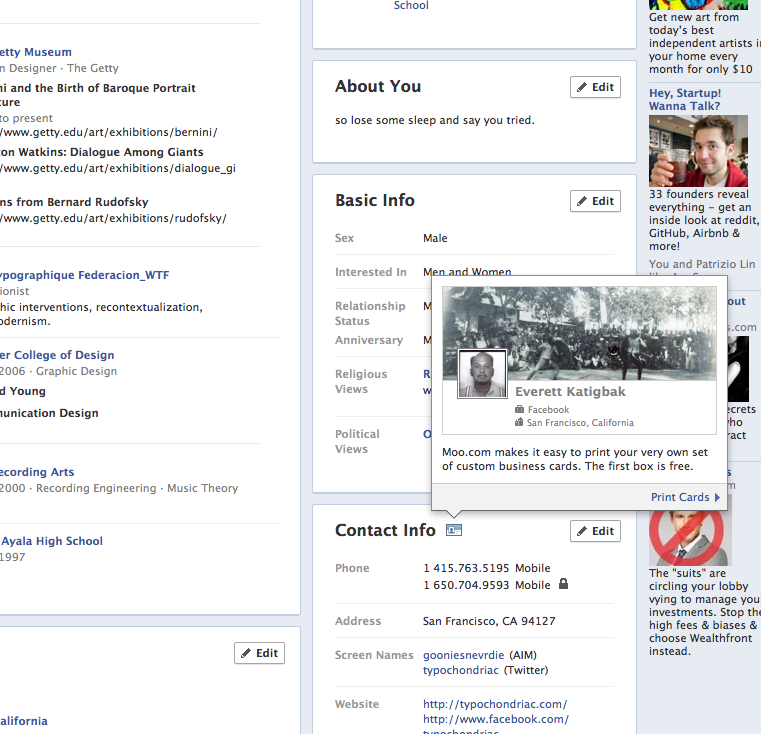
Task: Click the lock icon next to 650.704.9593
Action: (563, 584)
